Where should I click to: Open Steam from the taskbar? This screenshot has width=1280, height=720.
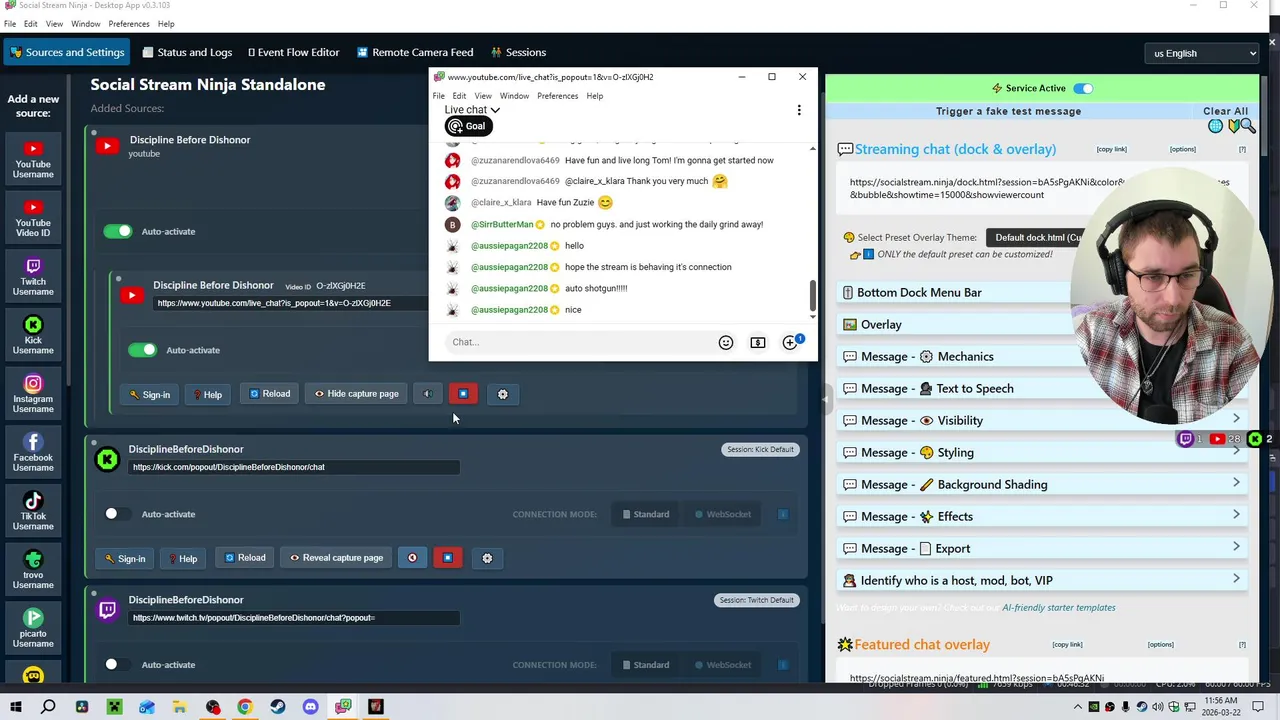(x=278, y=707)
